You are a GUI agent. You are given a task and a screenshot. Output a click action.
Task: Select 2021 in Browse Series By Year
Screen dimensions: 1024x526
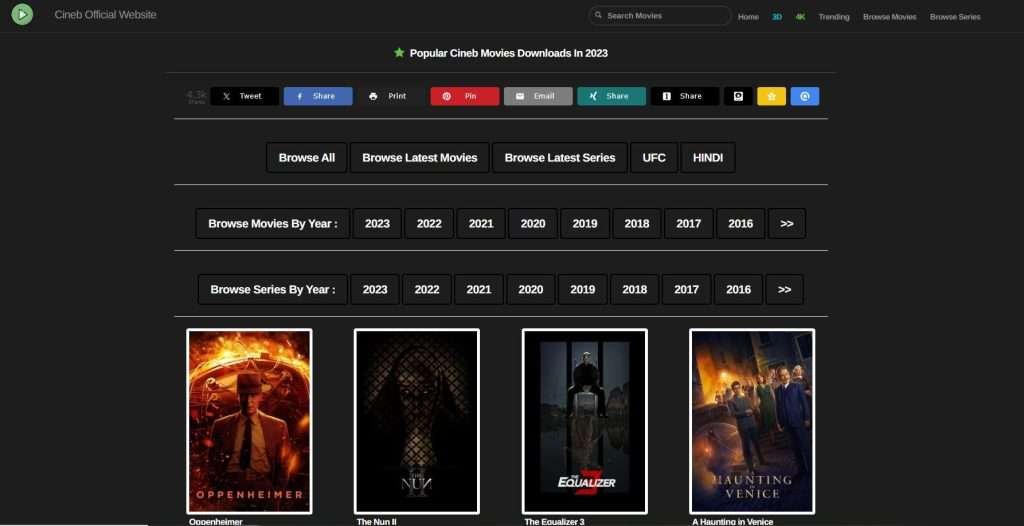pos(479,289)
